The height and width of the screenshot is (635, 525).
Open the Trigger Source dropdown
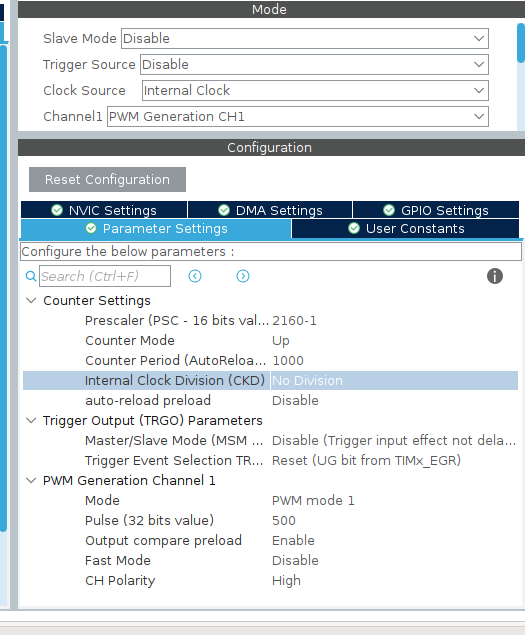(314, 64)
